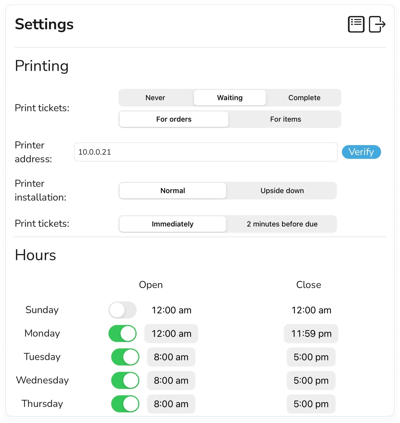Set printer installation to Upside down
The width and height of the screenshot is (400, 423).
pos(282,191)
